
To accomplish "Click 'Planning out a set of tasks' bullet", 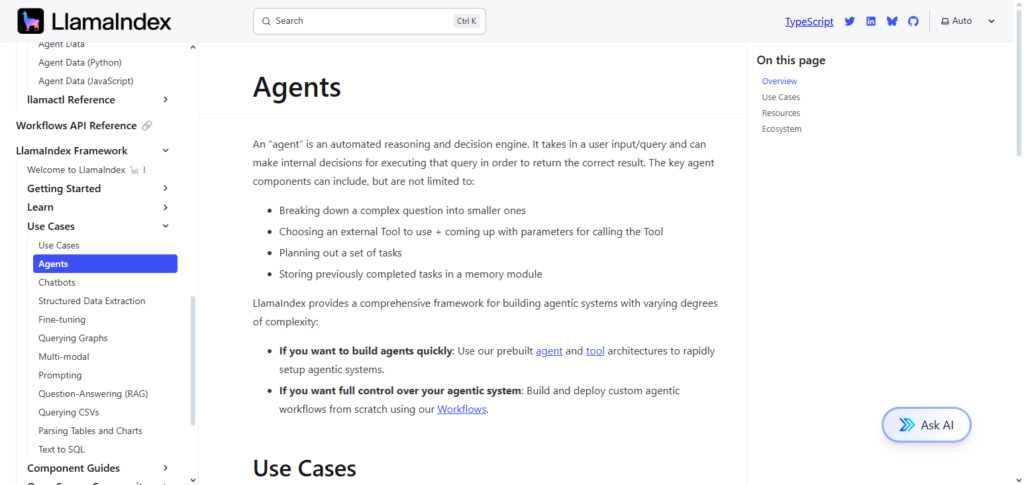I will click(340, 253).
